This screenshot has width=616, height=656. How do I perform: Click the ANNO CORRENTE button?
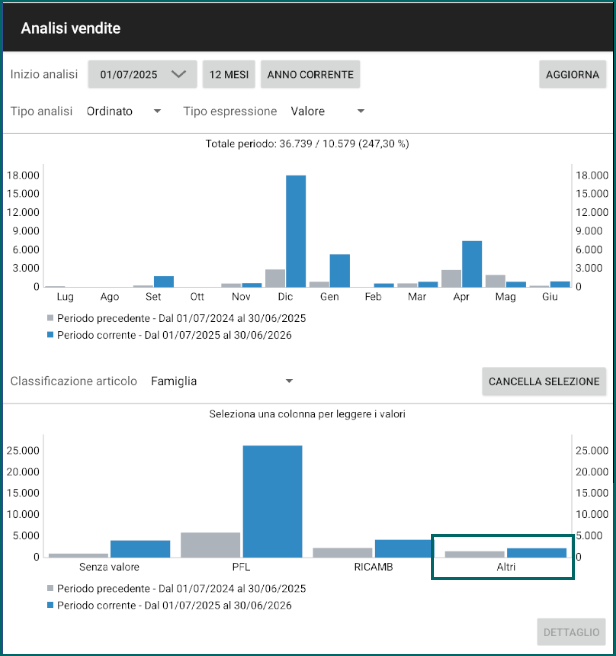click(x=311, y=74)
